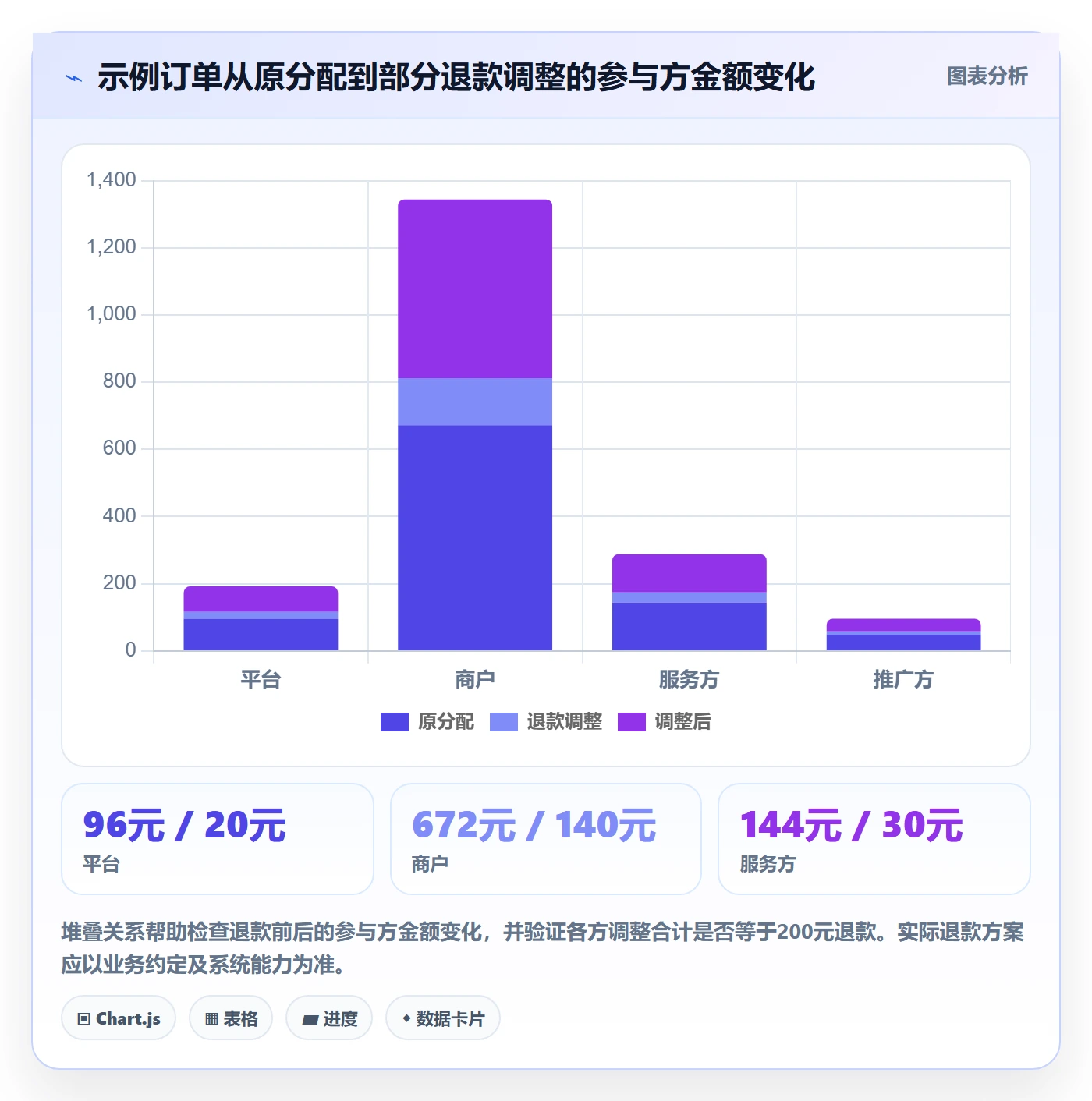Select the 数据卡片 tag

point(443,1018)
